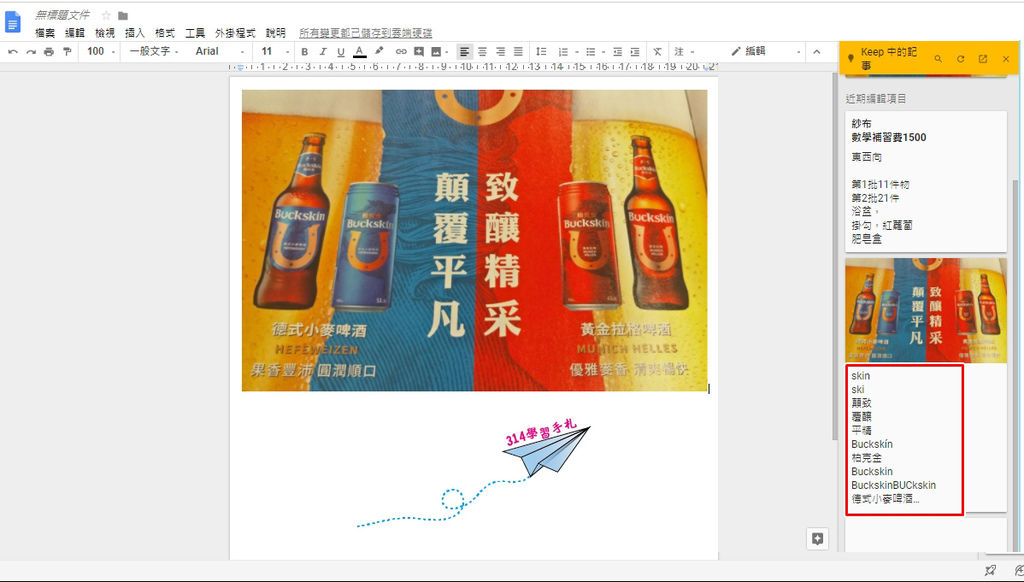Click the Keep lightbulb icon
The image size is (1024, 582).
click(x=850, y=59)
